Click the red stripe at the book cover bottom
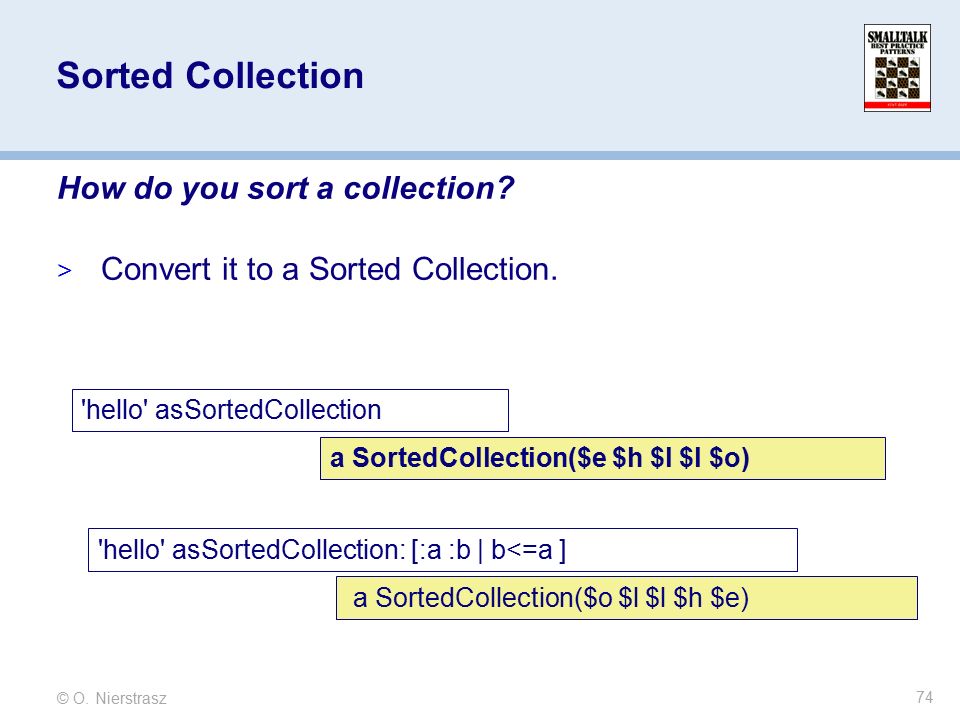Viewport: 960px width, 720px height. pyautogui.click(x=897, y=106)
